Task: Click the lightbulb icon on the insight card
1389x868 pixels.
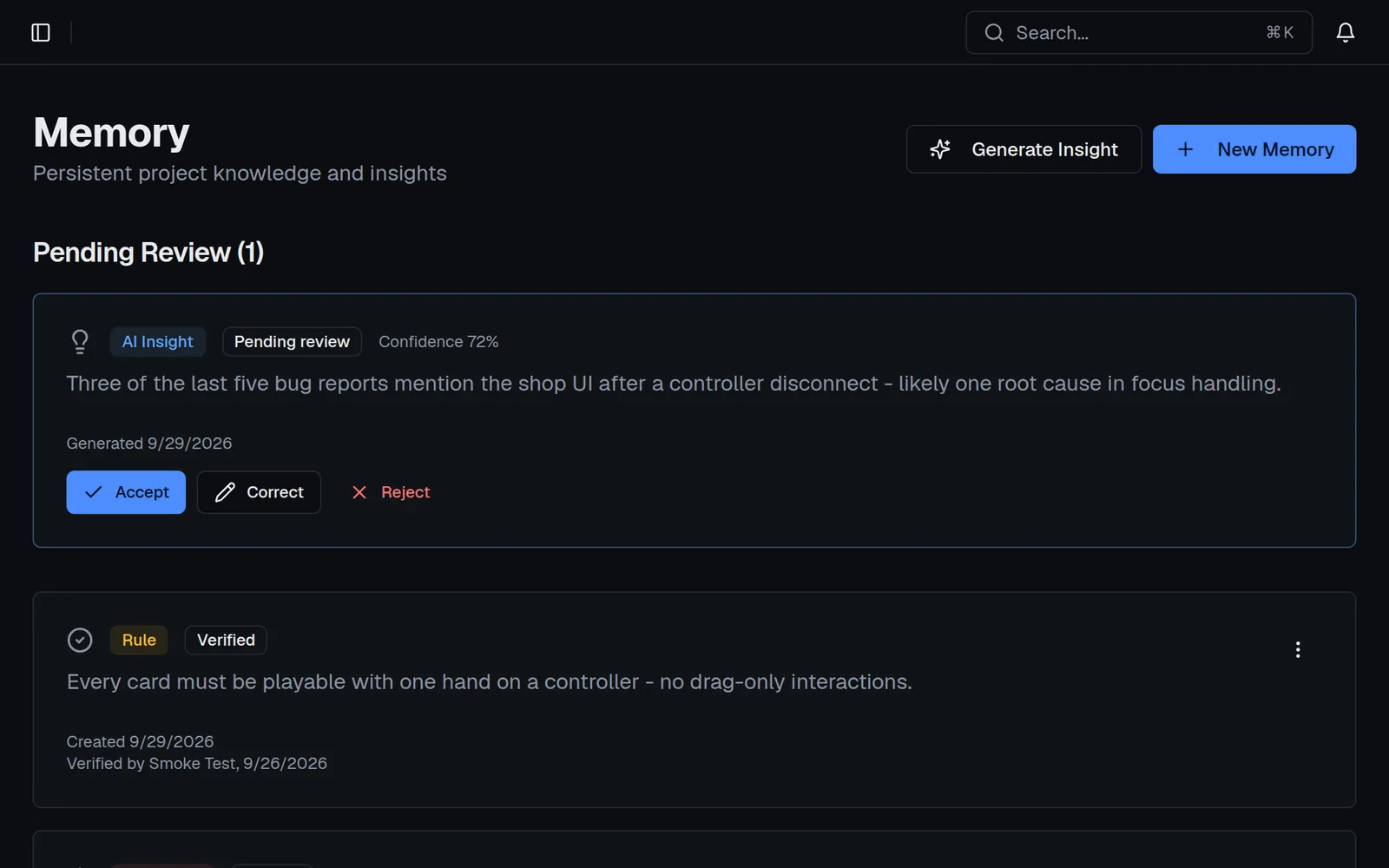Action: point(80,342)
